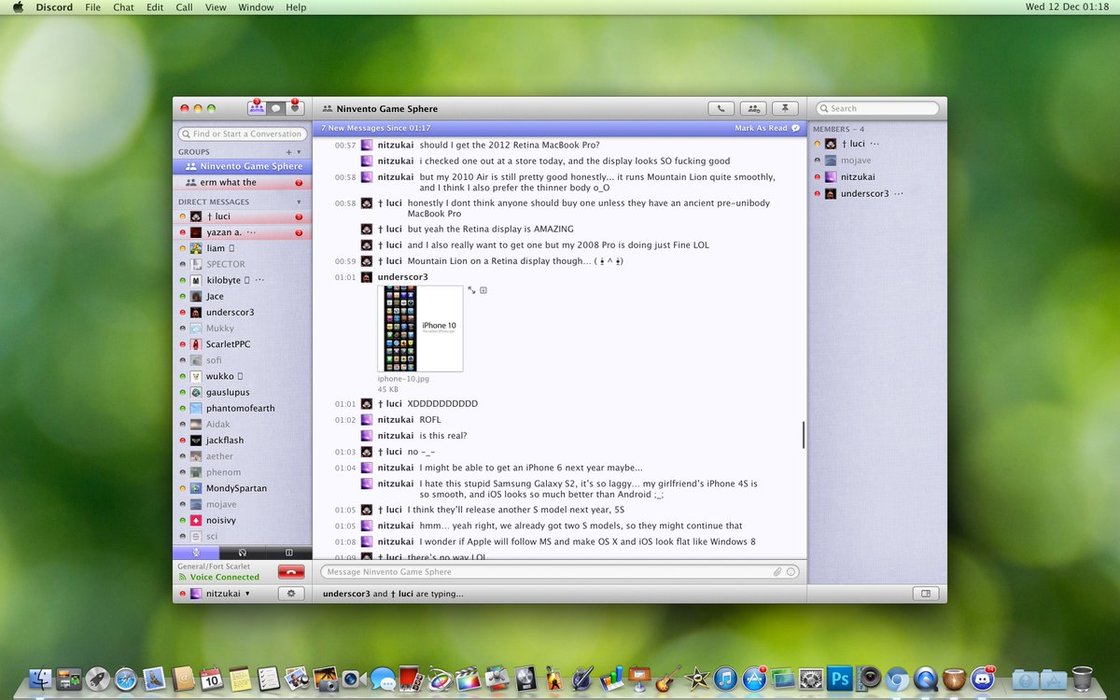Open the emoji picker in message box
1120x700 pixels.
point(792,572)
